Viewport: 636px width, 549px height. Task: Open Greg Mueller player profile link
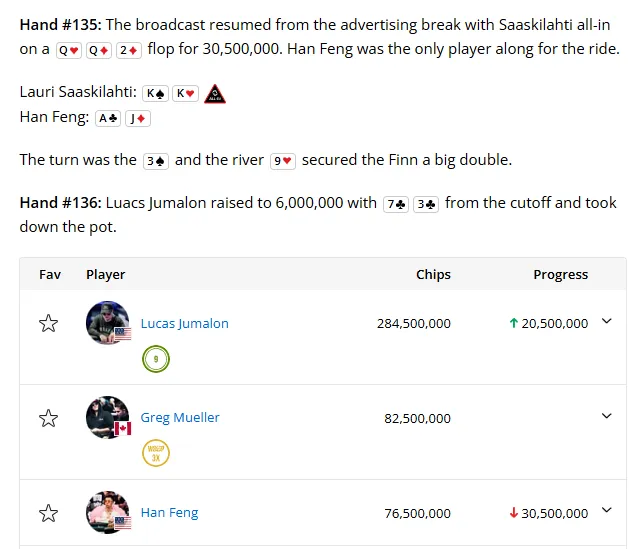pos(180,418)
